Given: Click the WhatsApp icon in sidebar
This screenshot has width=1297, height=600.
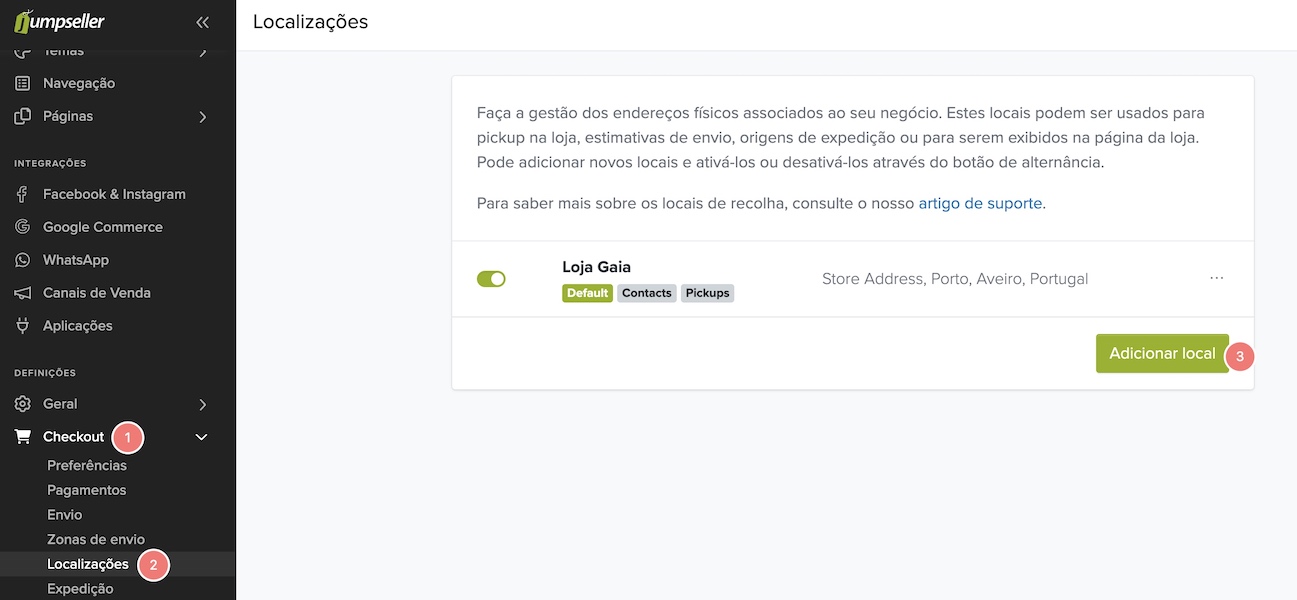Looking at the screenshot, I should [x=22, y=260].
